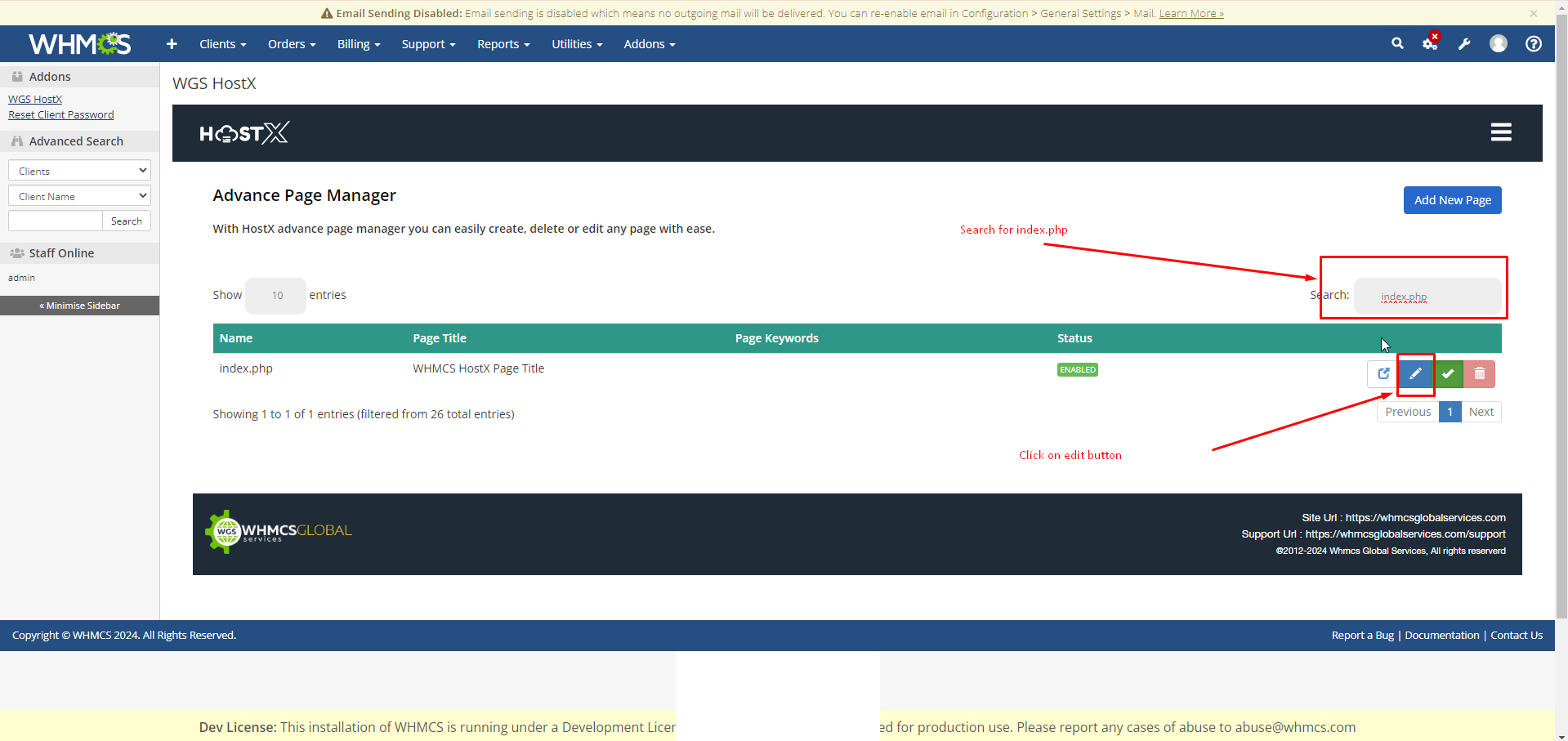Click the plus quick-add icon
This screenshot has width=1568, height=741.
click(172, 44)
